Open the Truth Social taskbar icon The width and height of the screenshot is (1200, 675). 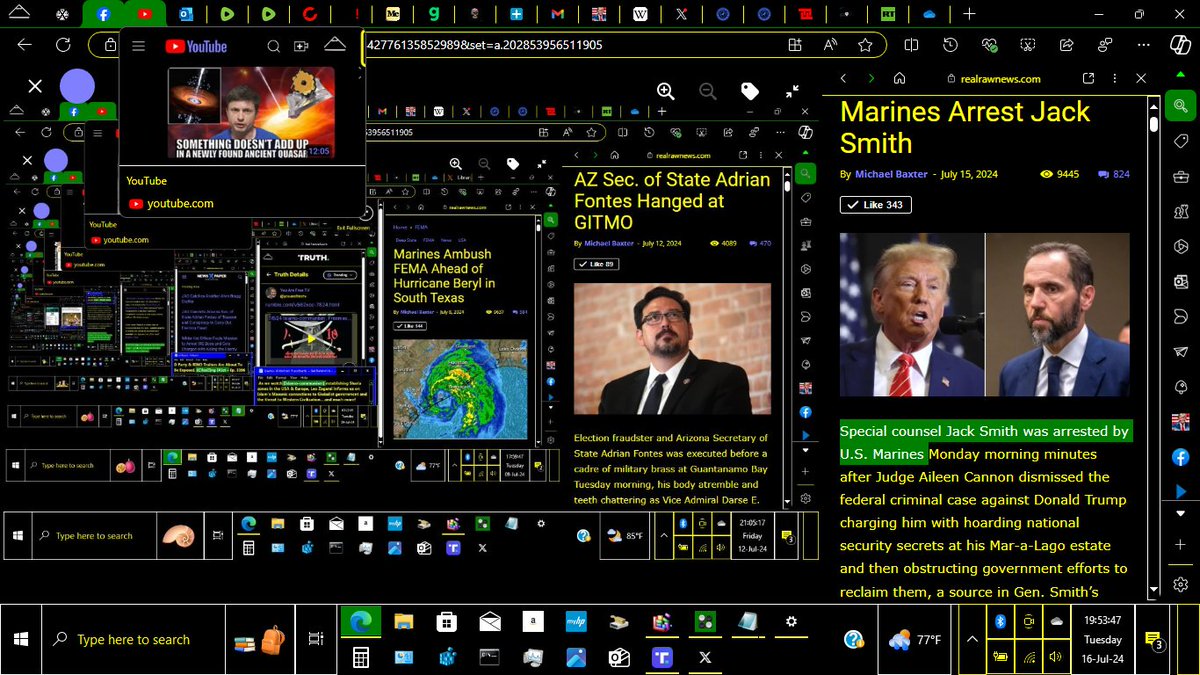661,657
